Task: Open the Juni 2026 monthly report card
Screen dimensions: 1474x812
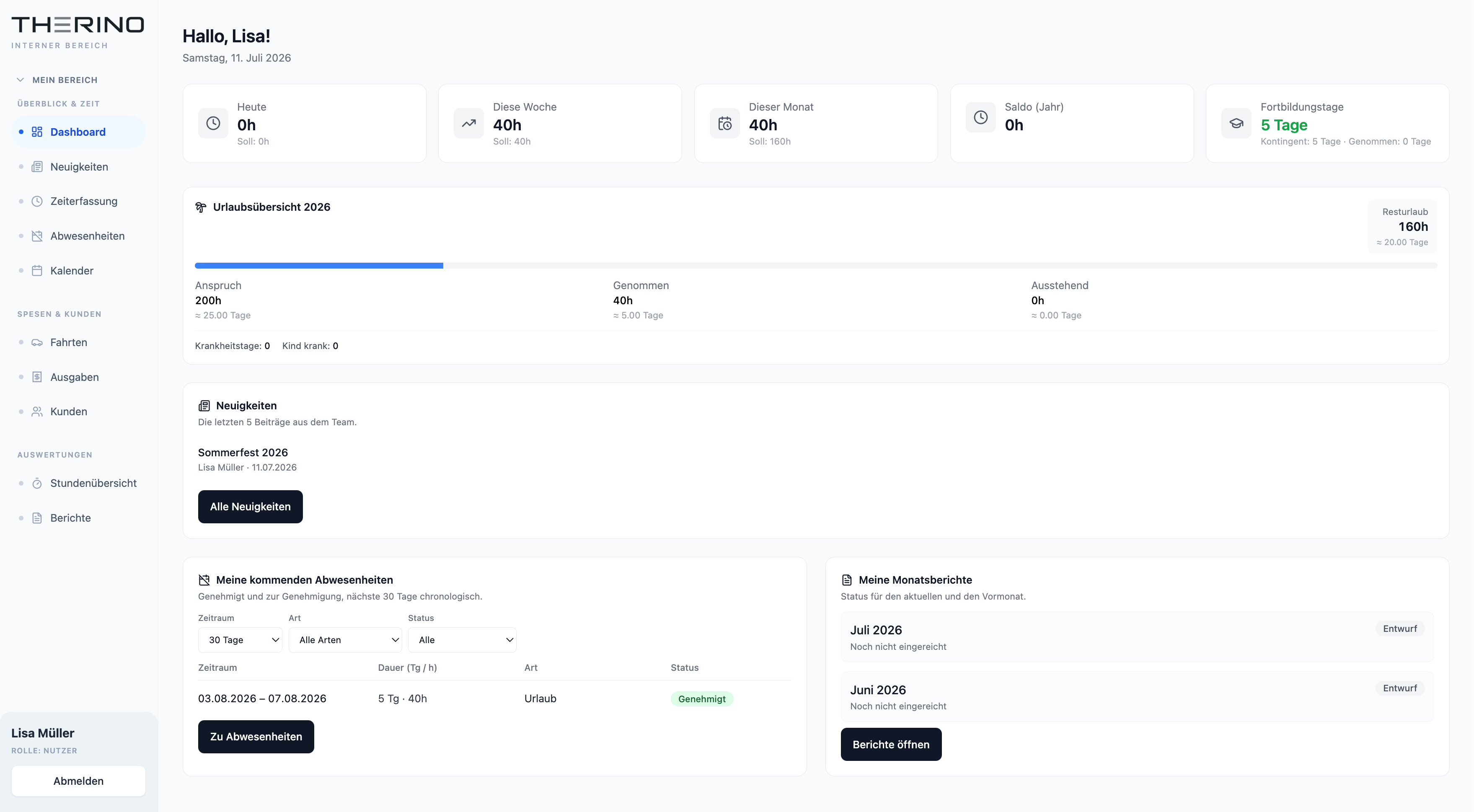Action: 1138,697
